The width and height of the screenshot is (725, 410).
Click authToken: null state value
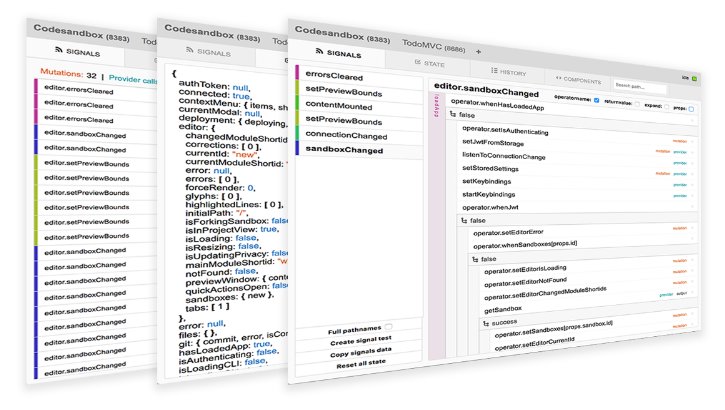214,86
